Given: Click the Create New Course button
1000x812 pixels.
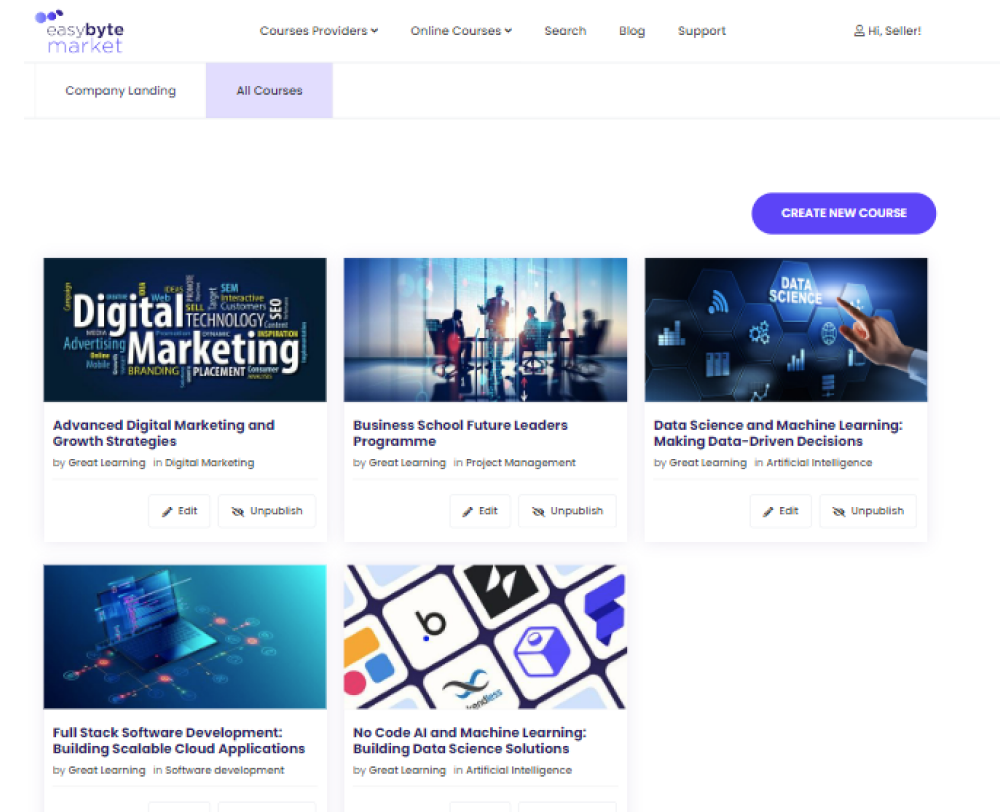Looking at the screenshot, I should pos(843,213).
